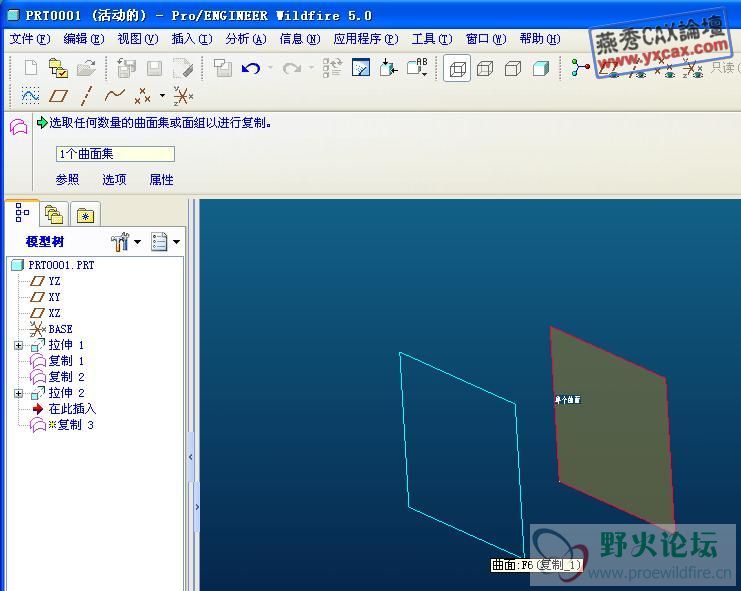Image resolution: width=741 pixels, height=591 pixels.
Task: Select YZ datum plane in model tree
Action: tap(45, 281)
